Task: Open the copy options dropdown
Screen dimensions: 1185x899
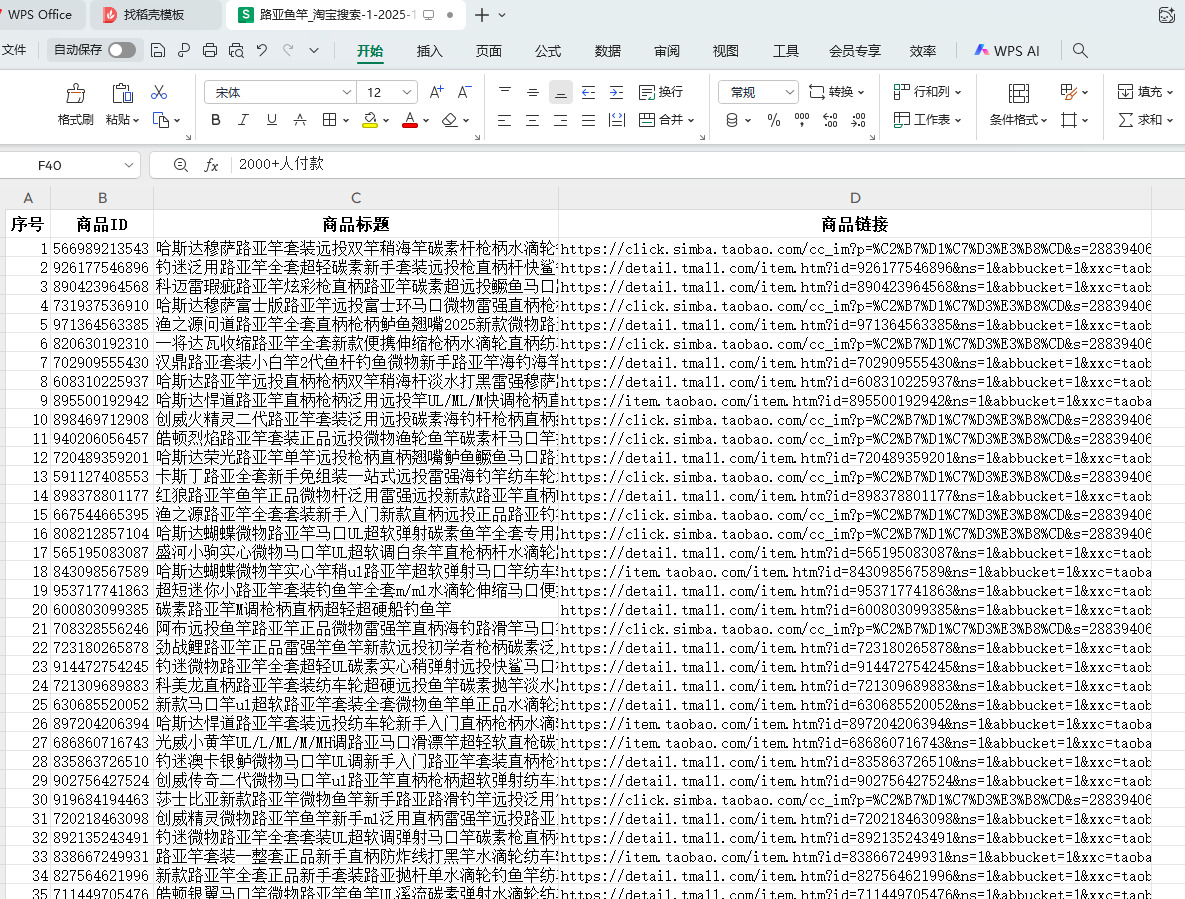Action: [x=177, y=120]
